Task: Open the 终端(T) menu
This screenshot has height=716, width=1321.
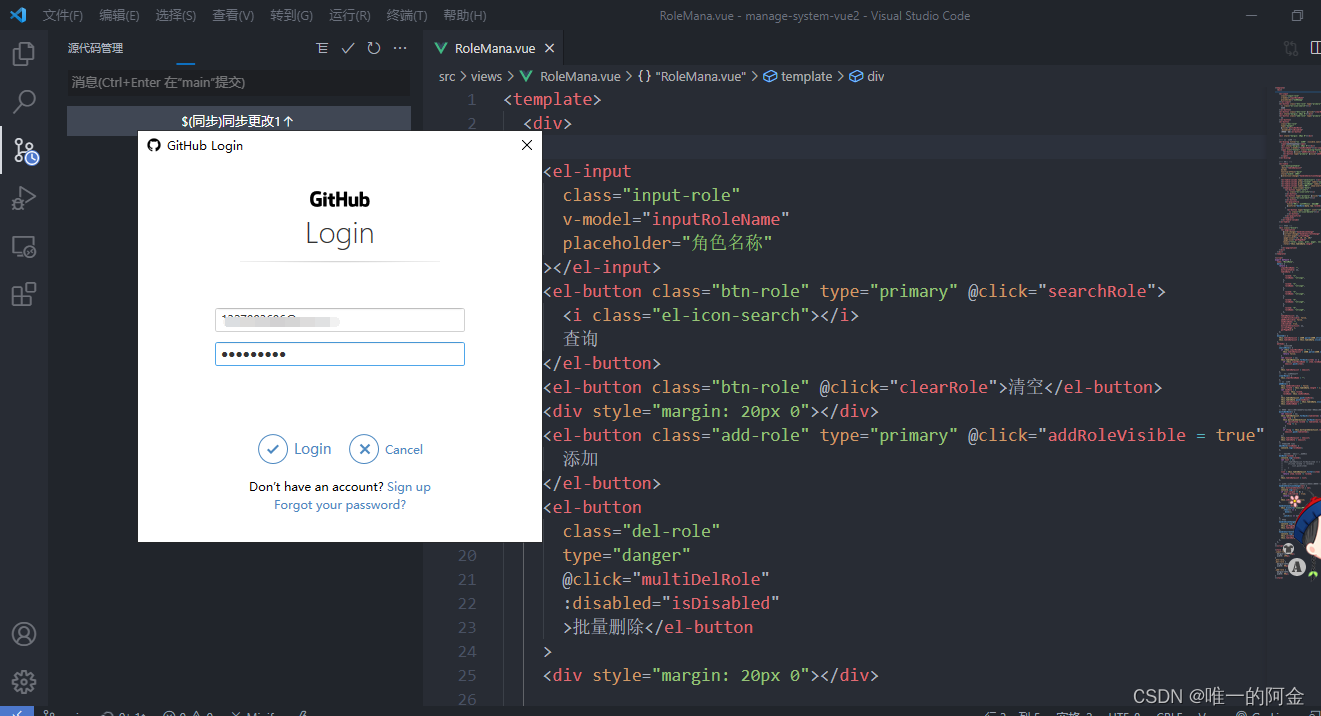Action: (x=407, y=16)
